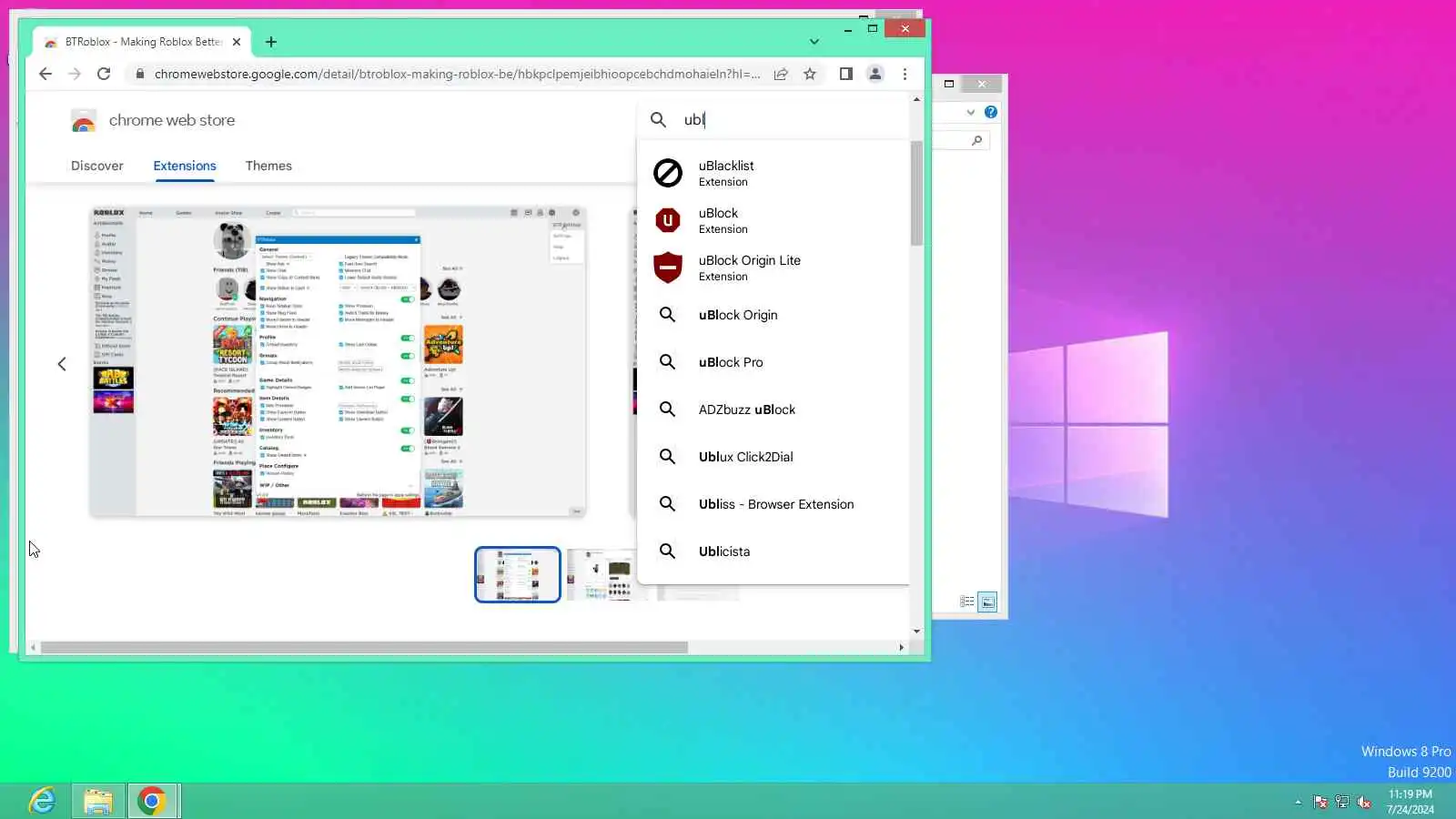This screenshot has width=1456, height=819.
Task: Close the BTRoblox tab
Action: pyautogui.click(x=237, y=42)
